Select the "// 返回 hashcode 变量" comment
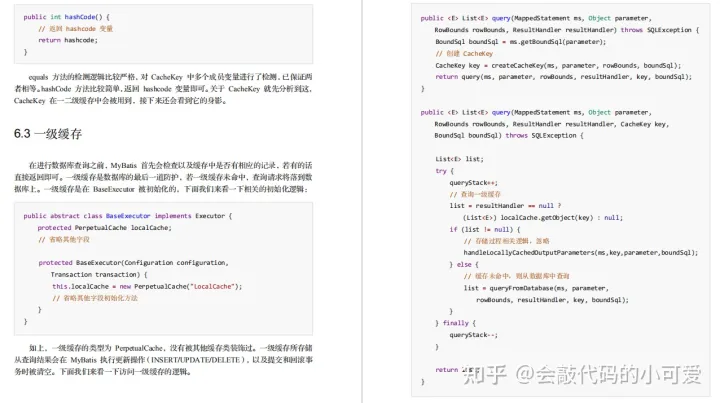The width and height of the screenshot is (720, 403). pos(75,29)
